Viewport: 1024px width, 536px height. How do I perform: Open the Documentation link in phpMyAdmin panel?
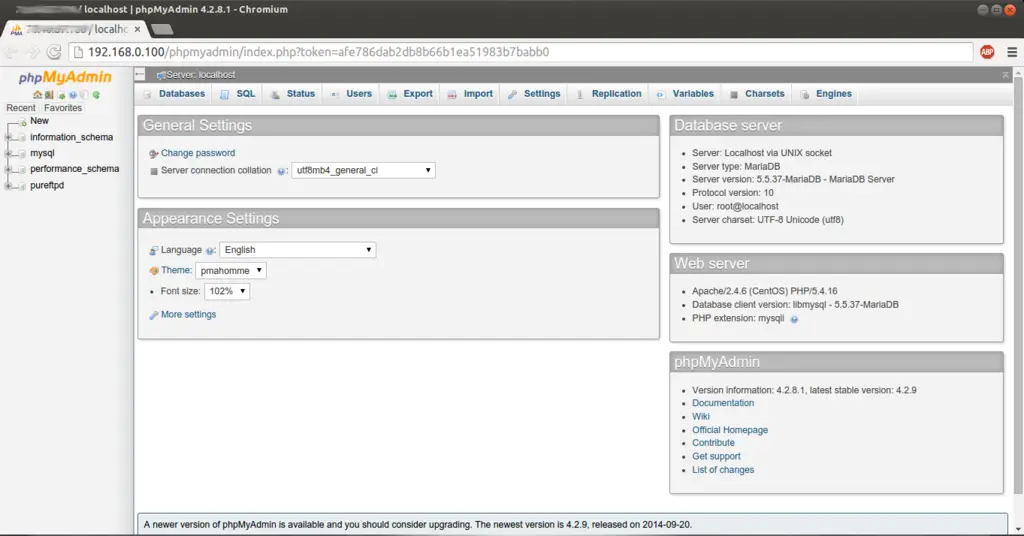coord(723,403)
